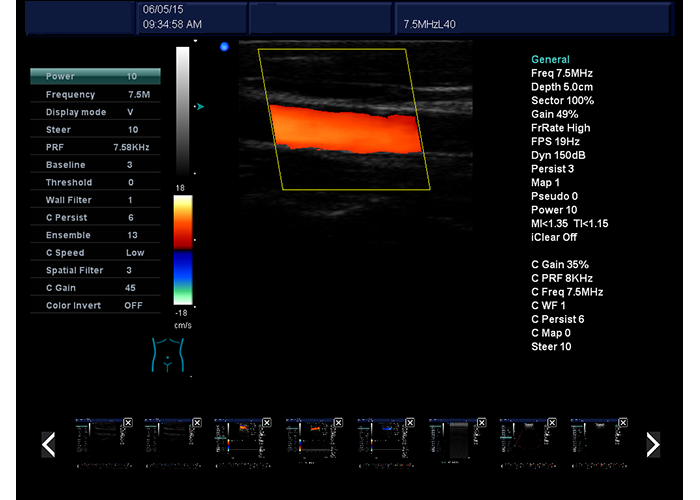Click the blue probe orientation dot
700x500 pixels.
point(224,46)
